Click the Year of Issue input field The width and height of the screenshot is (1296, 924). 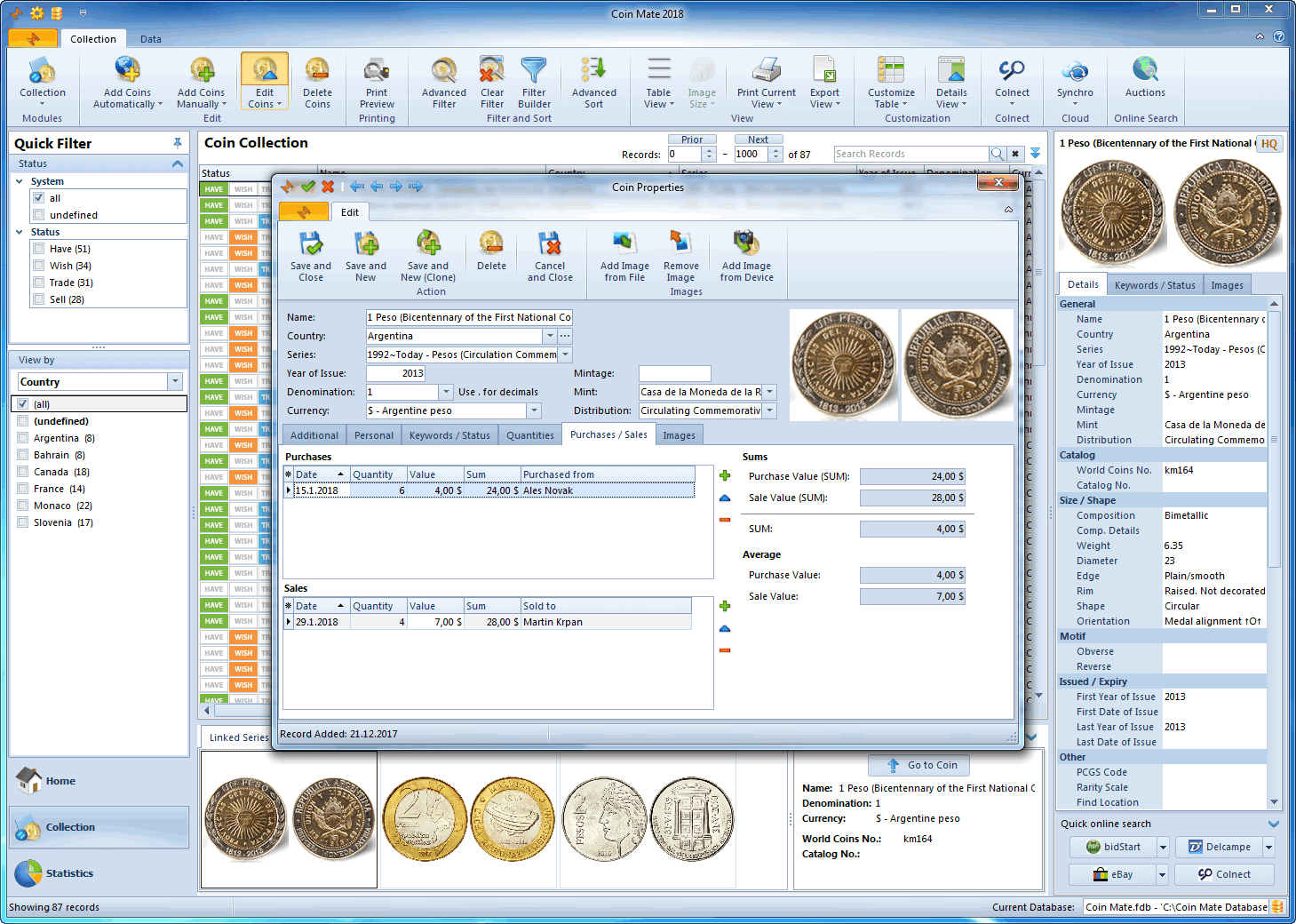point(395,373)
